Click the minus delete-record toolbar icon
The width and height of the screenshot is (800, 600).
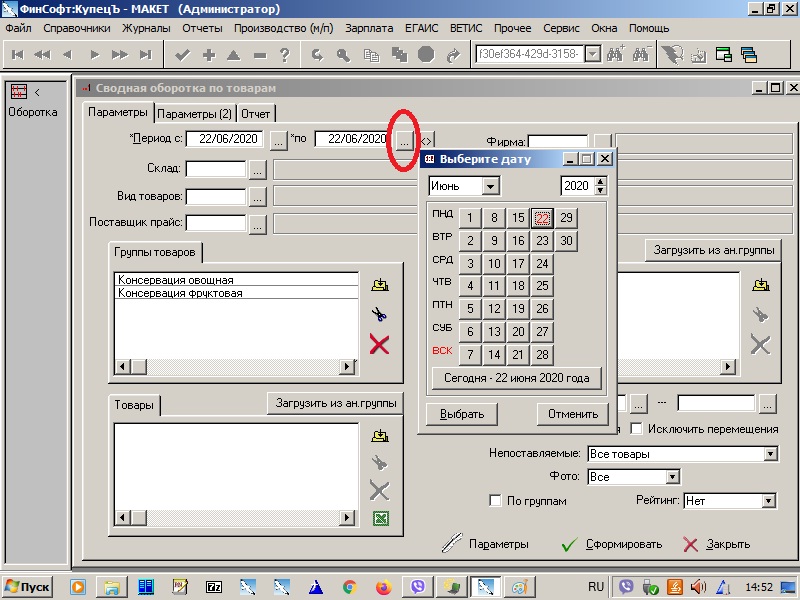click(260, 55)
